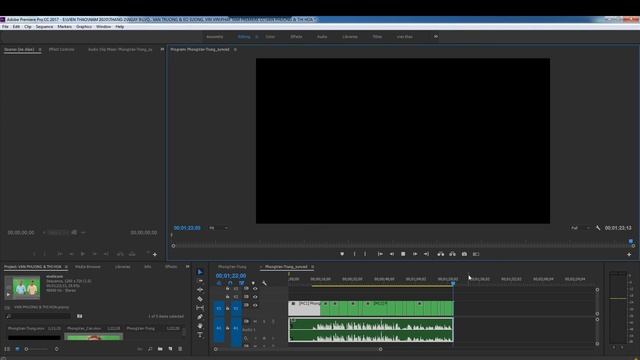Image resolution: width=640 pixels, height=360 pixels.
Task: Open Program monitor button editor plus
Action: [x=629, y=254]
